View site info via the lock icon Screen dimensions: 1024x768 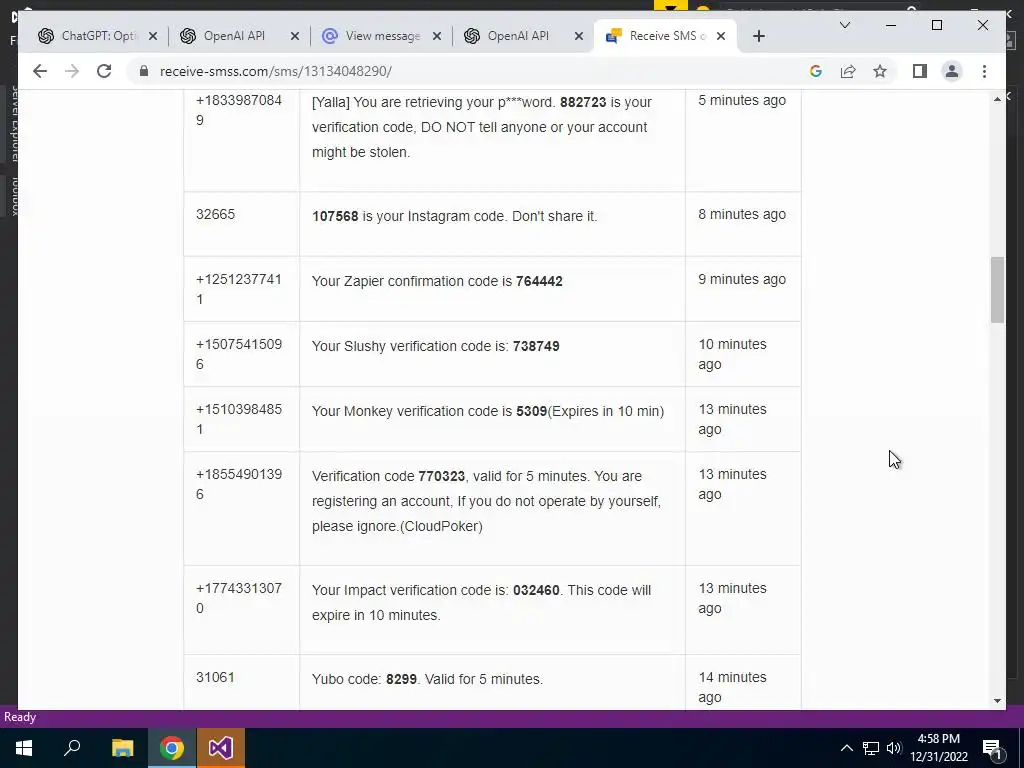click(x=144, y=71)
